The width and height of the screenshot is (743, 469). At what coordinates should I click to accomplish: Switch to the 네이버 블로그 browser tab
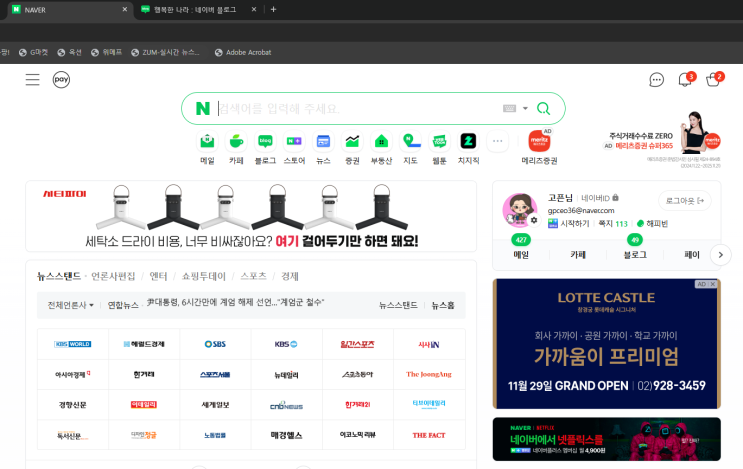pos(199,9)
